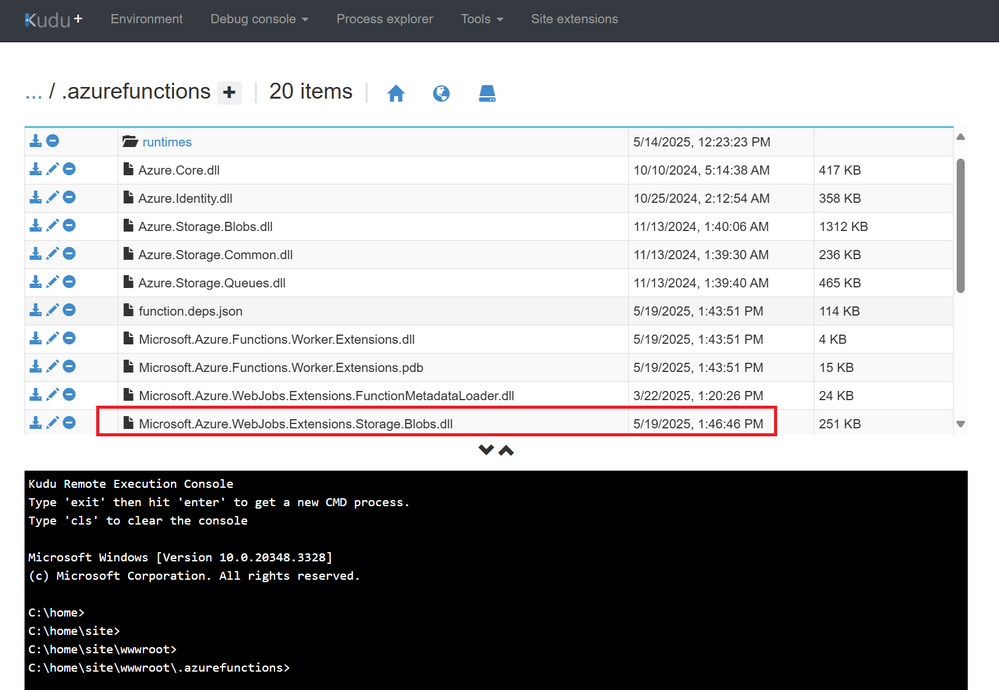Click file list scrollbar down arrow
The image size is (999, 690).
960,424
